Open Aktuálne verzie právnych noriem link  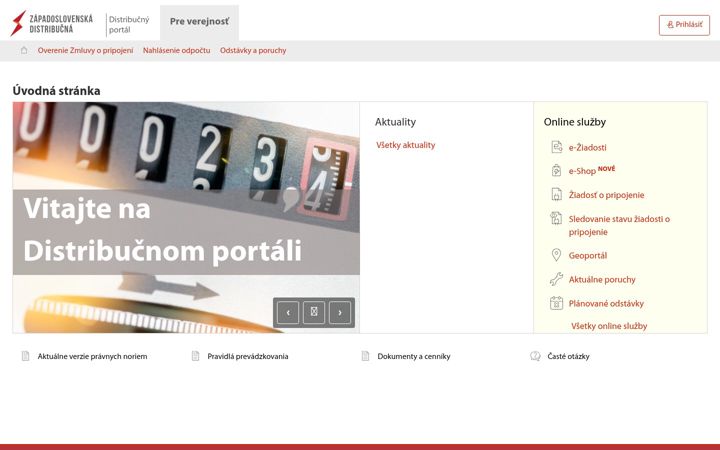(92, 356)
